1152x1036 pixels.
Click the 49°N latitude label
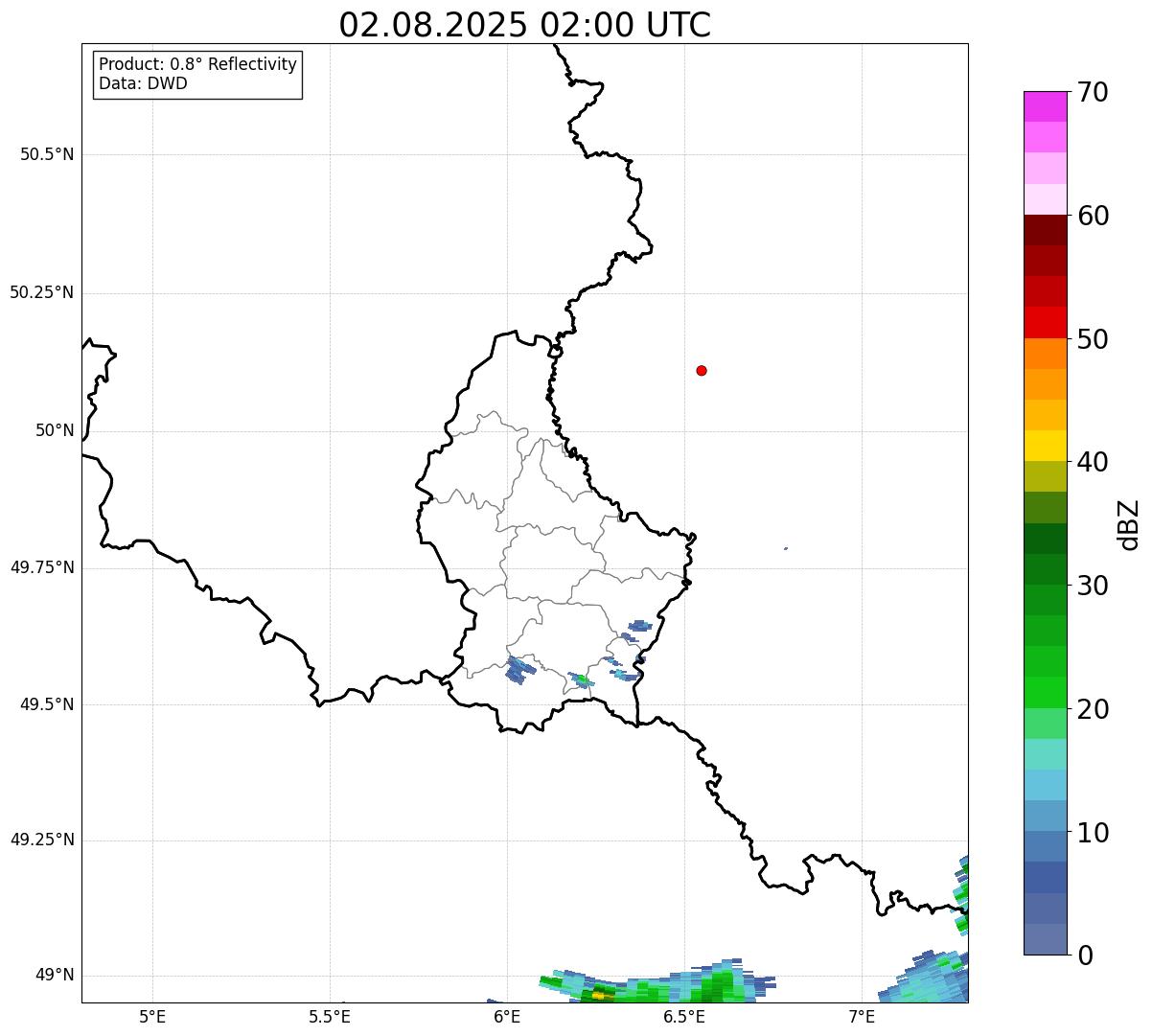(55, 975)
